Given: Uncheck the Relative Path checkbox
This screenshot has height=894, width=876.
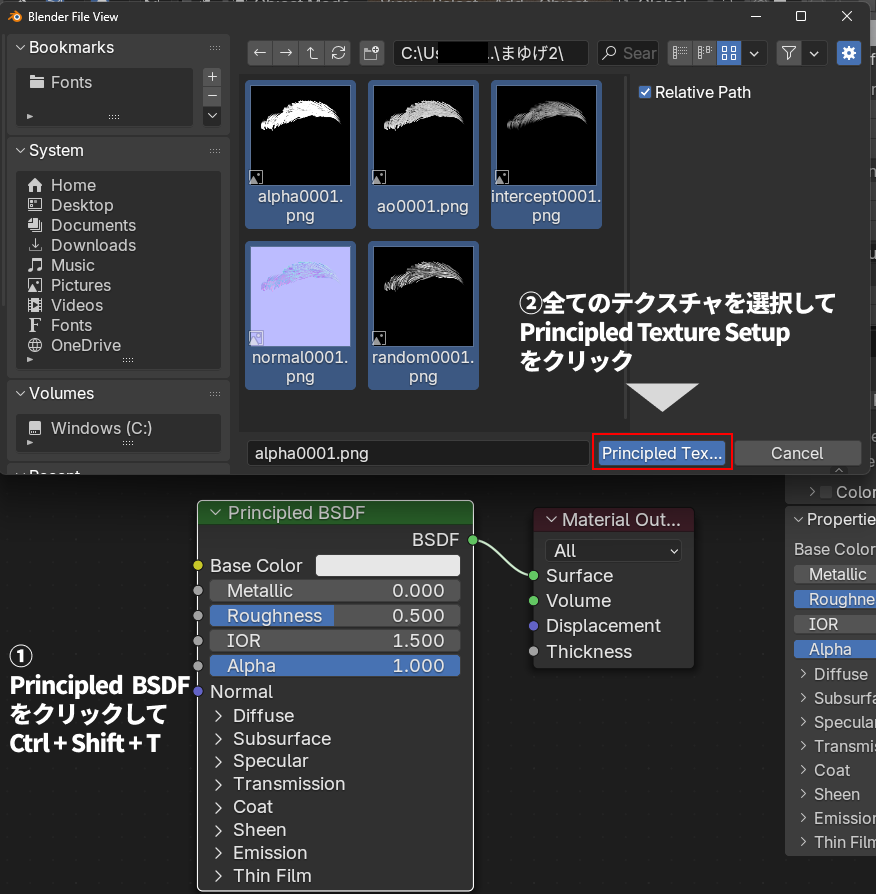Looking at the screenshot, I should [645, 92].
